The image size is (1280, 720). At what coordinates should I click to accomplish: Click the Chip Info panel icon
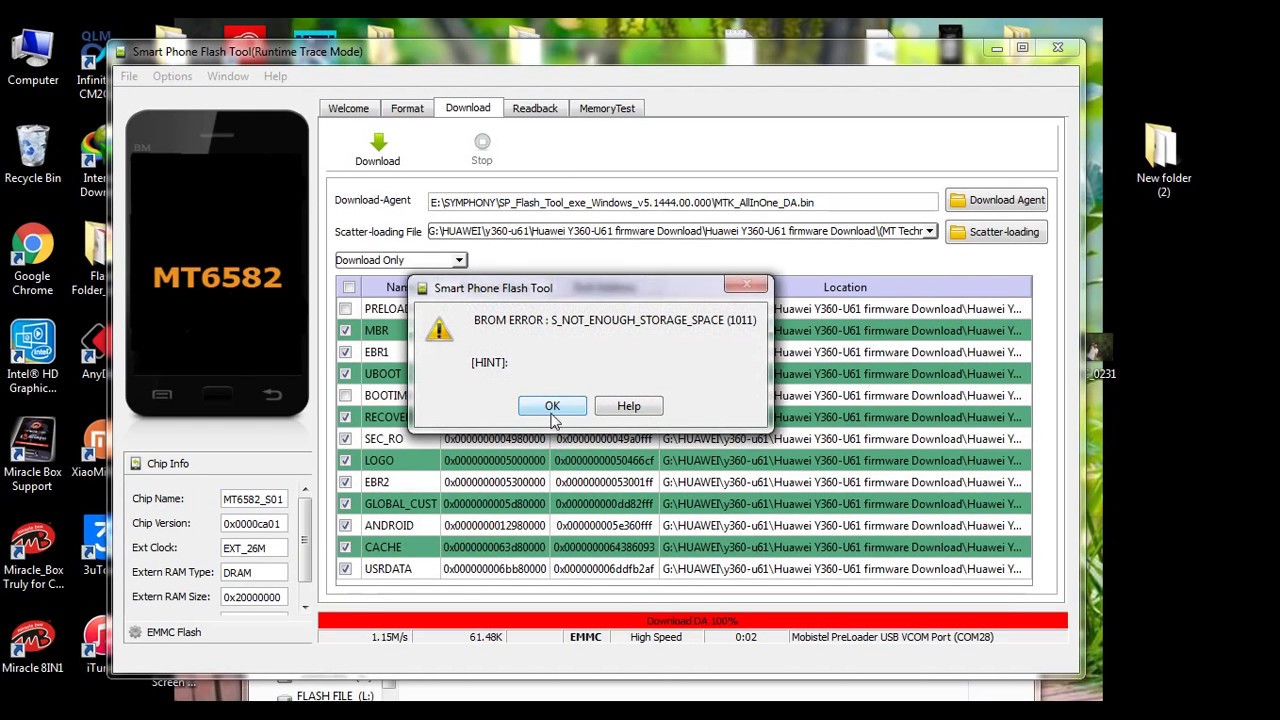[x=136, y=464]
